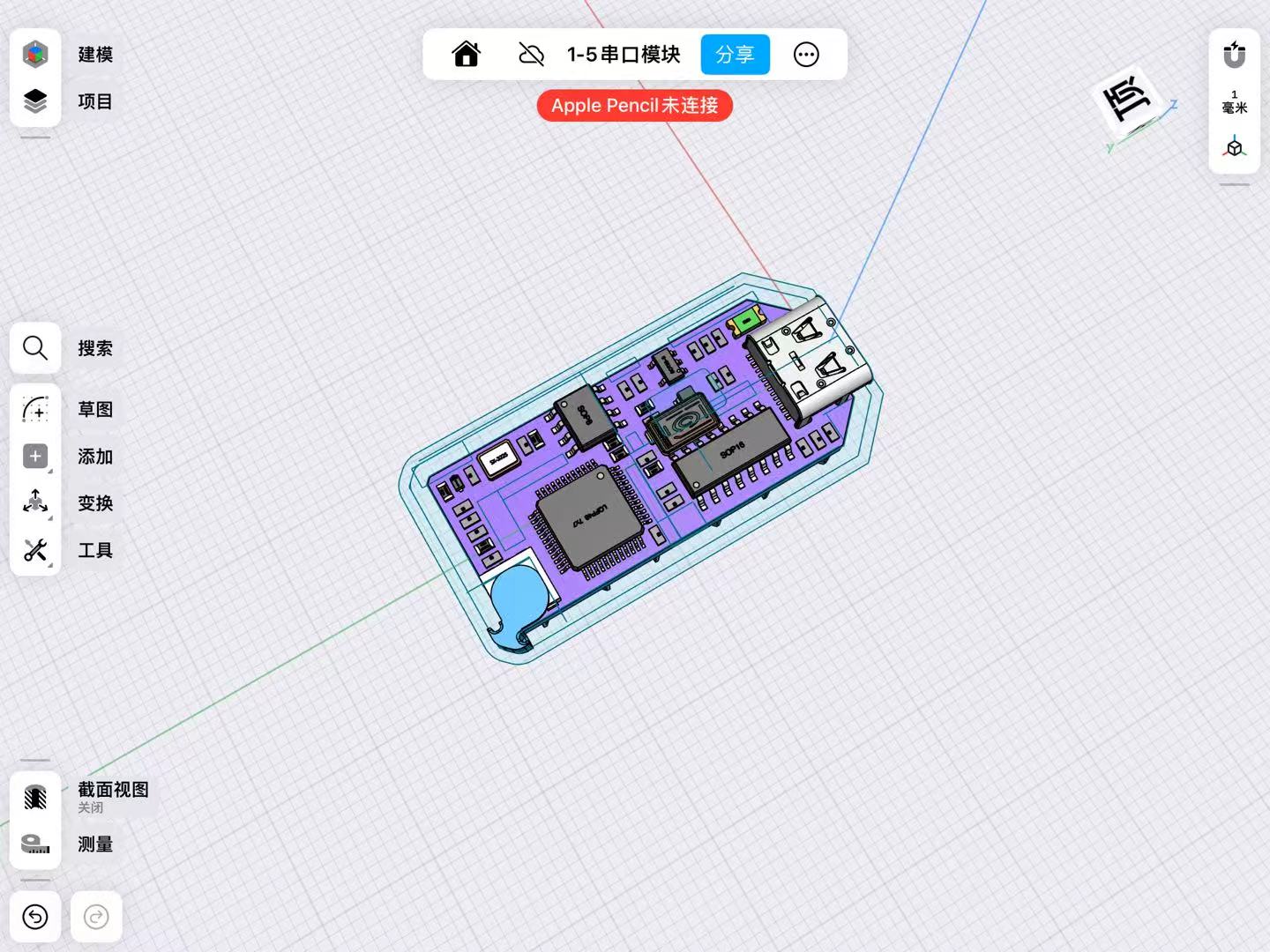
Task: Toggle the 截面视图 section view icon
Action: (x=35, y=797)
